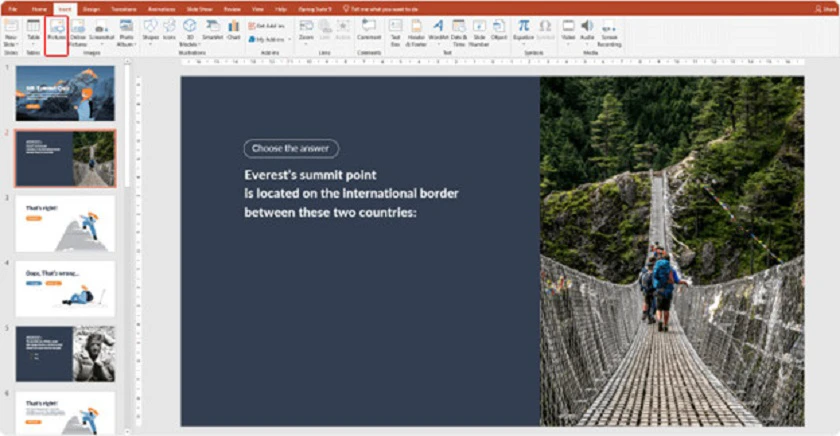
Task: Select slide 2 thumbnail with bridge photo
Action: point(65,159)
